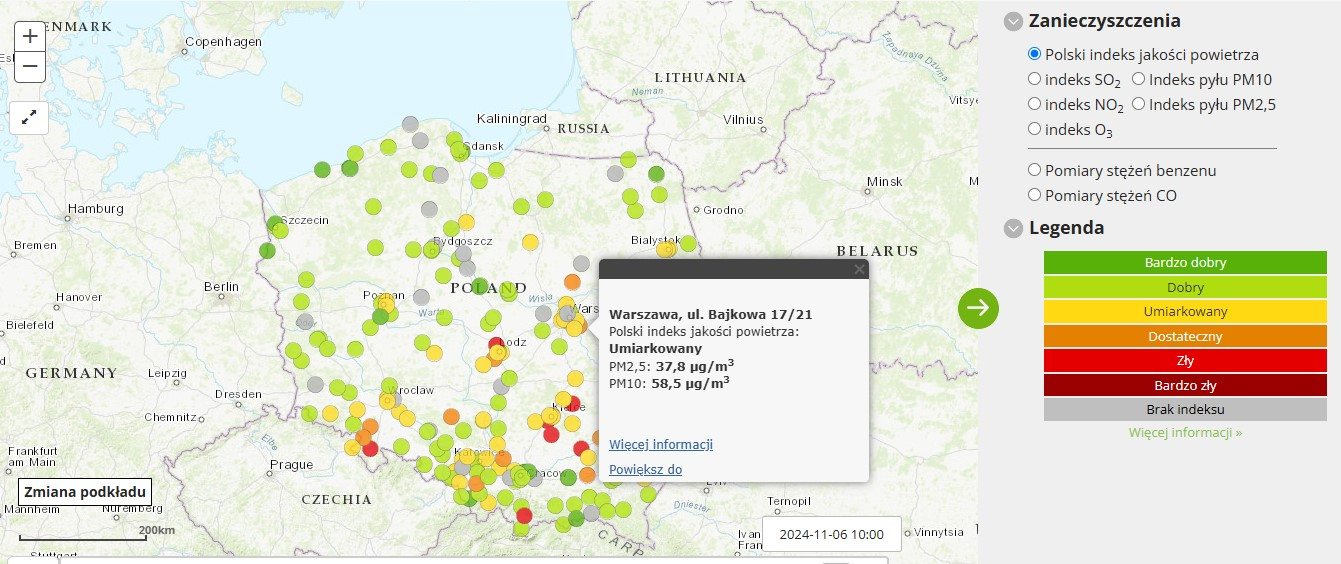Click the Bardzo dobry legend swatch
This screenshot has height=564, width=1341.
(1185, 263)
